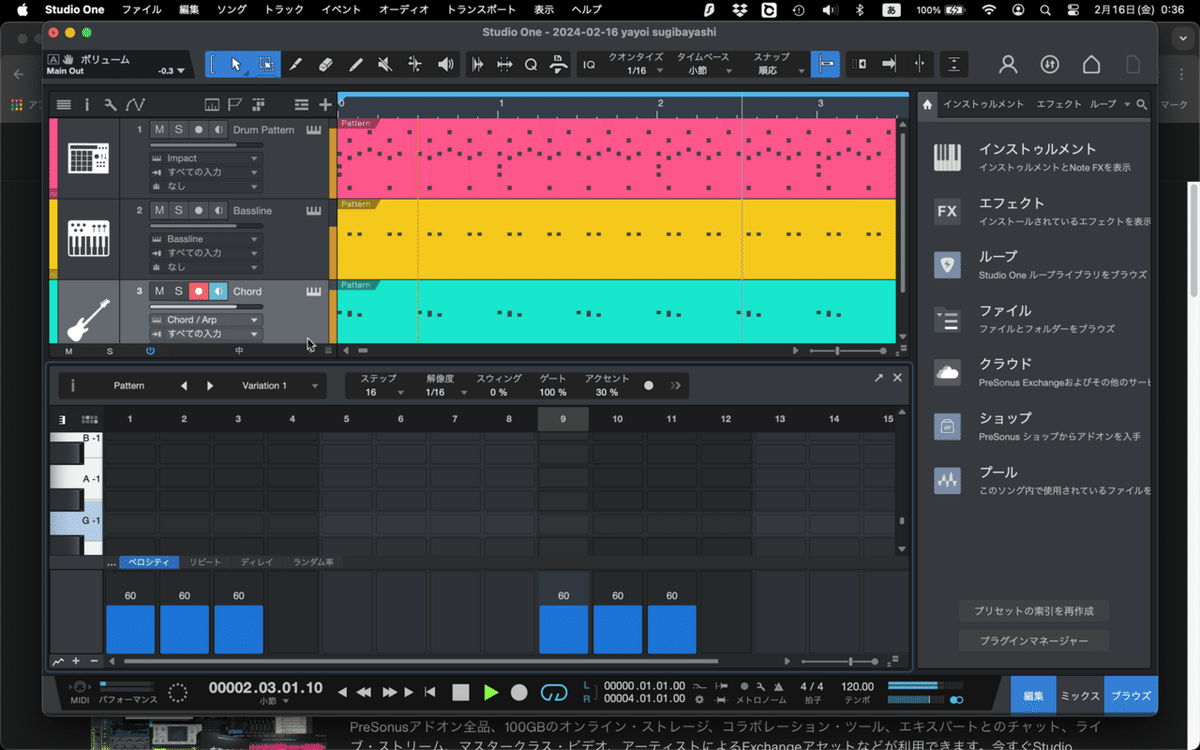Open the プラグインマネージャー button

[x=1033, y=641]
